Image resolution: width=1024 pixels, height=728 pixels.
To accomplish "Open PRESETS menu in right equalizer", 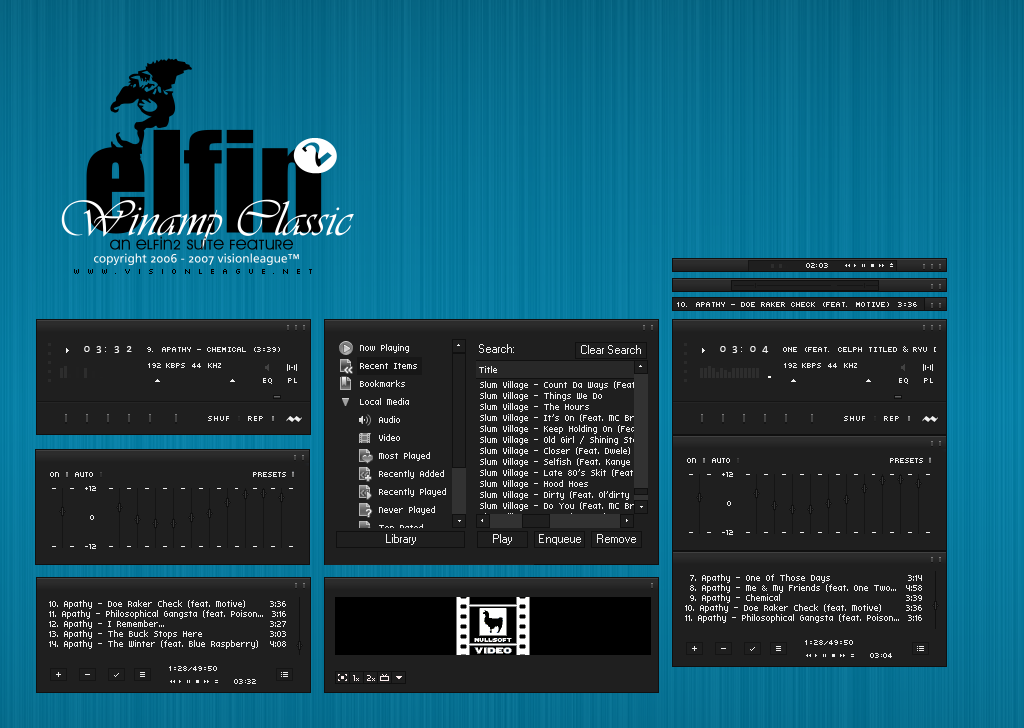I will [906, 461].
